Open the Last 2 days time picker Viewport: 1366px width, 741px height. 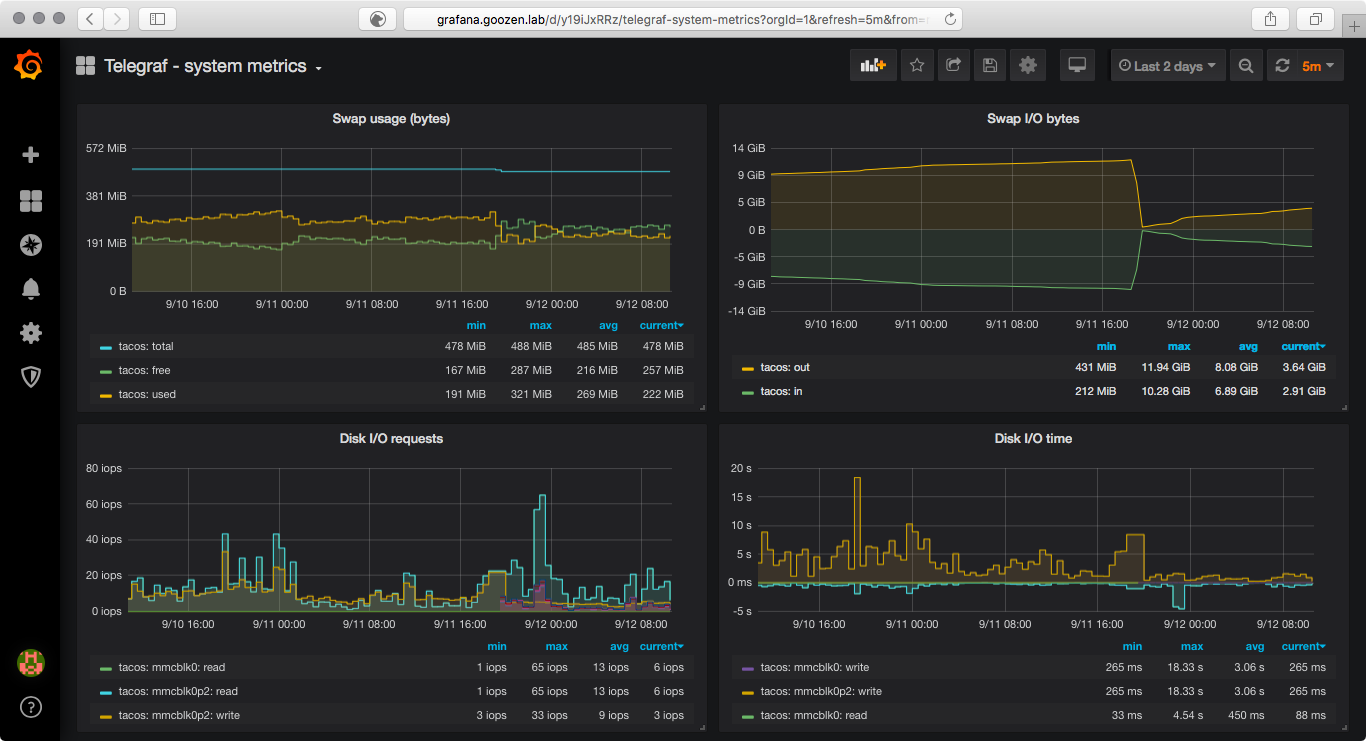pos(1168,66)
